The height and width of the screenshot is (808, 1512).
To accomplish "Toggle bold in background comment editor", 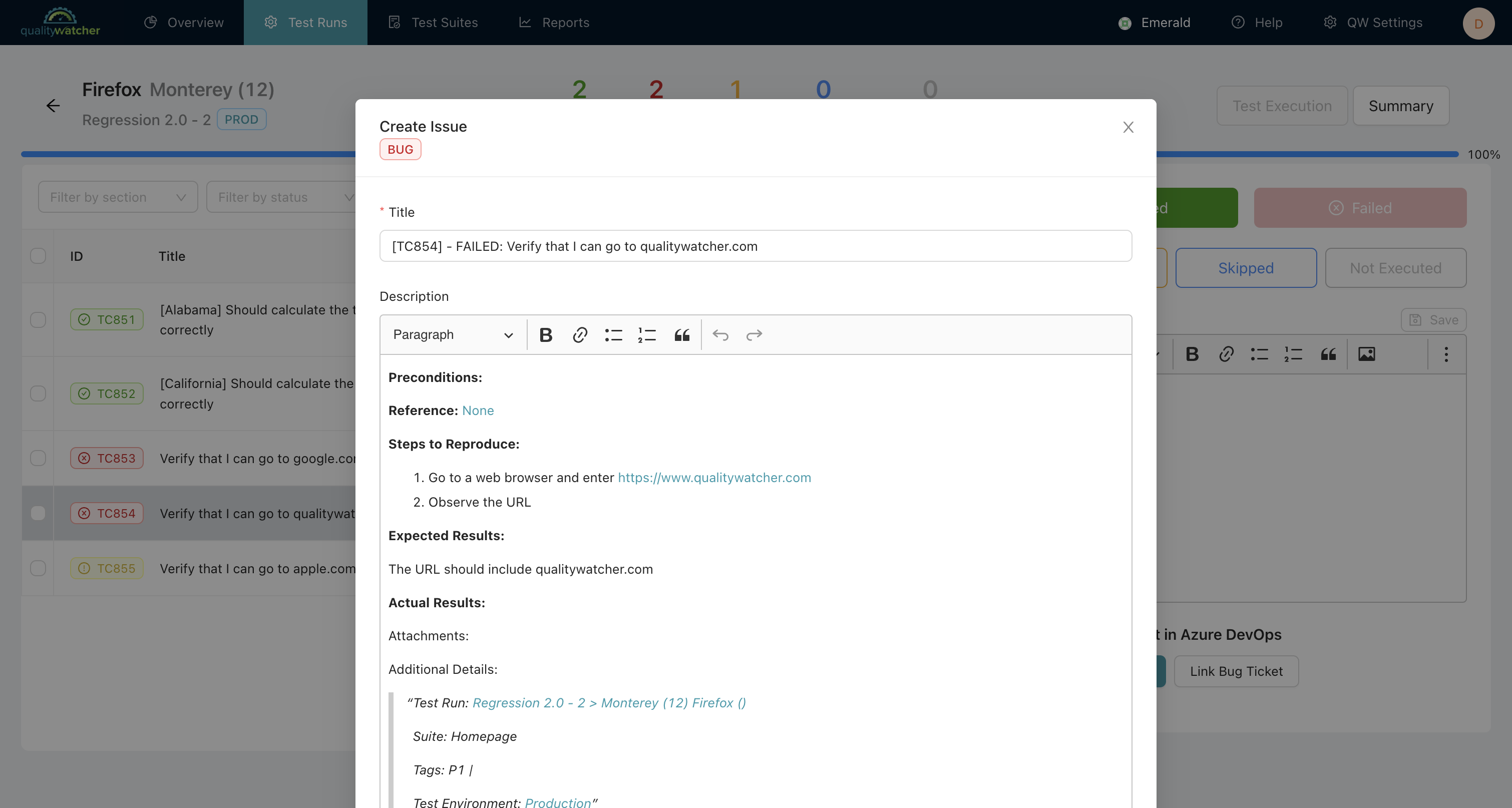I will tap(1192, 354).
